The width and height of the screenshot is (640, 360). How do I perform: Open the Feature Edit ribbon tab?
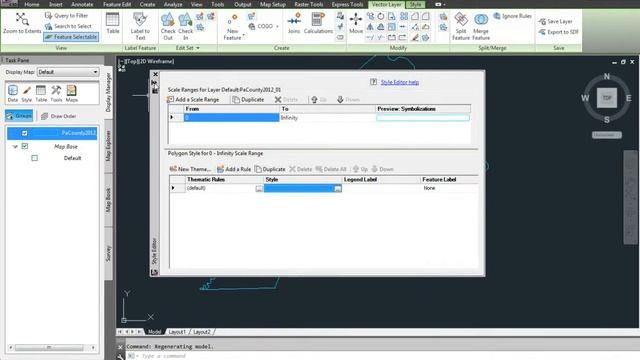[x=117, y=4]
